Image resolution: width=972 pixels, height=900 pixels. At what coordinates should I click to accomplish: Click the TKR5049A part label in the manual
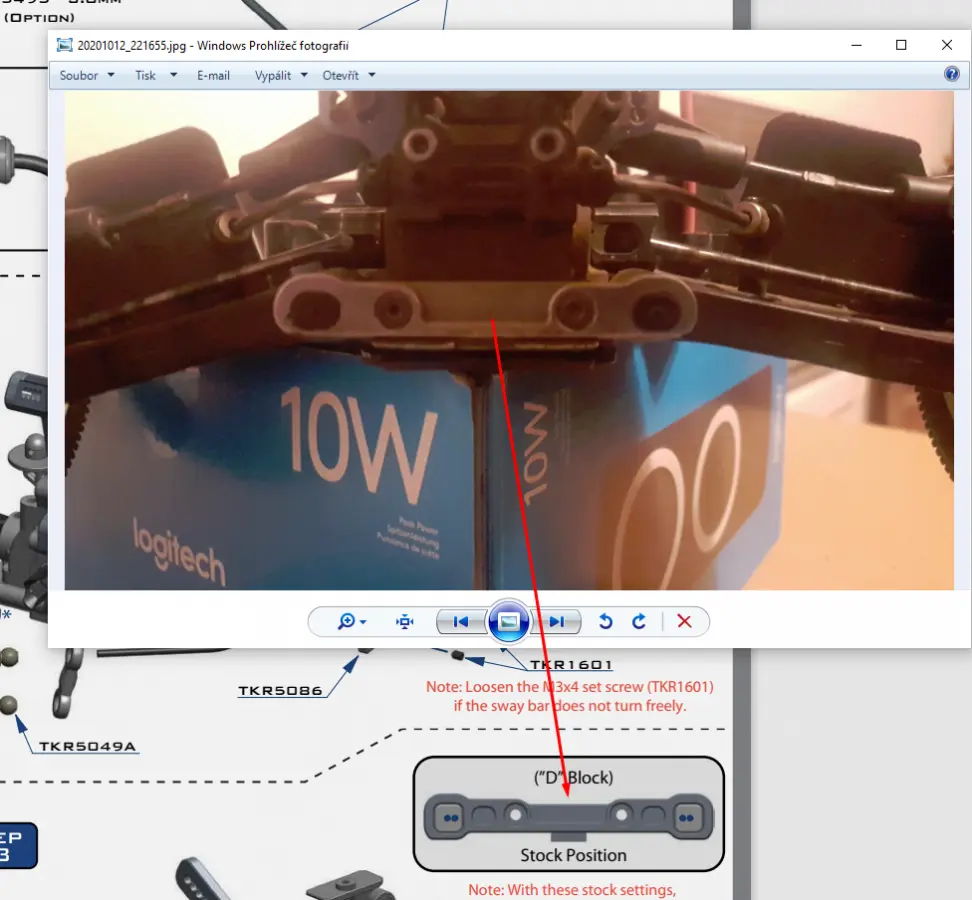click(x=87, y=746)
